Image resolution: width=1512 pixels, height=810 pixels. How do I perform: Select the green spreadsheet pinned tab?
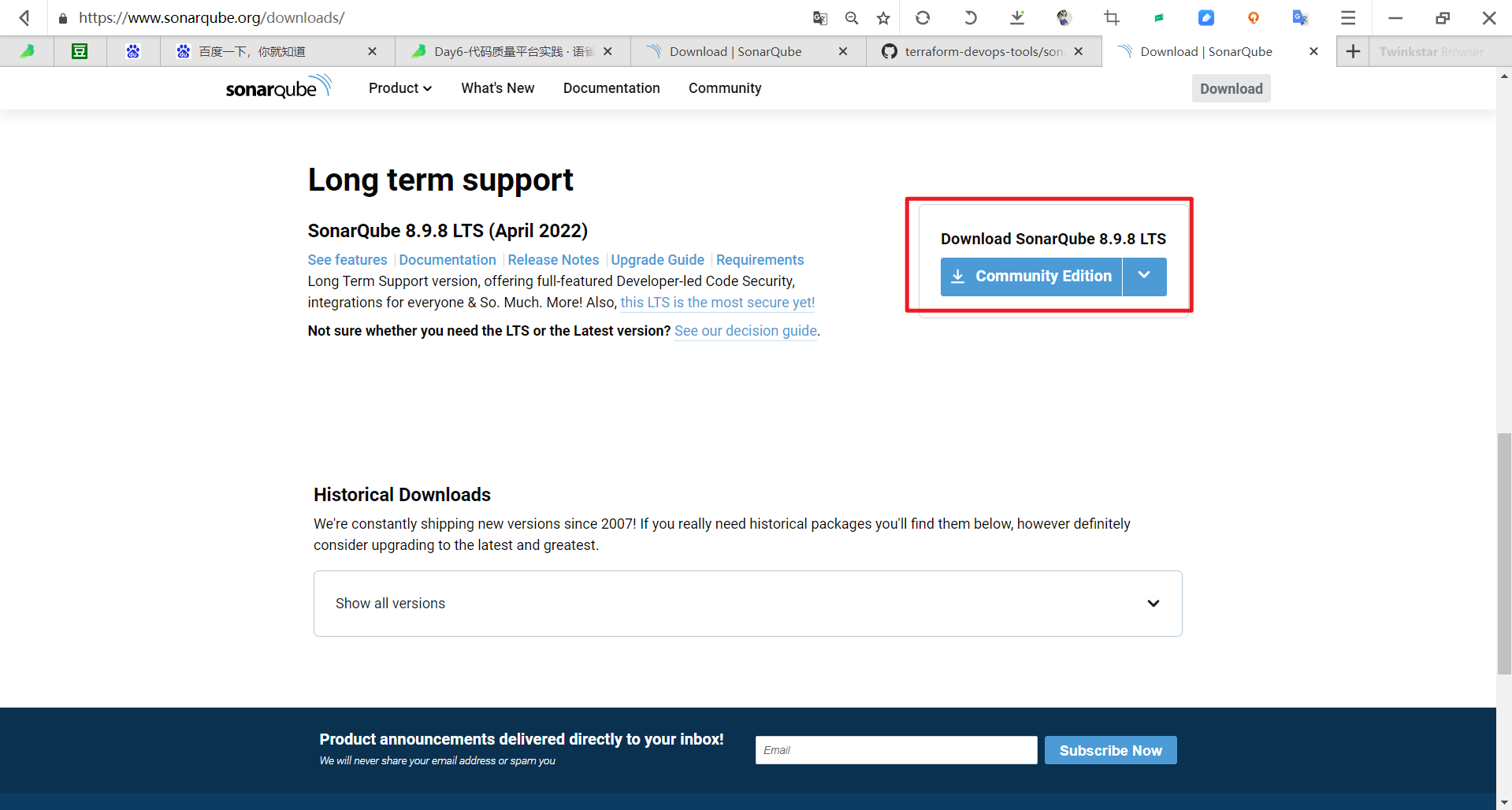tap(80, 51)
